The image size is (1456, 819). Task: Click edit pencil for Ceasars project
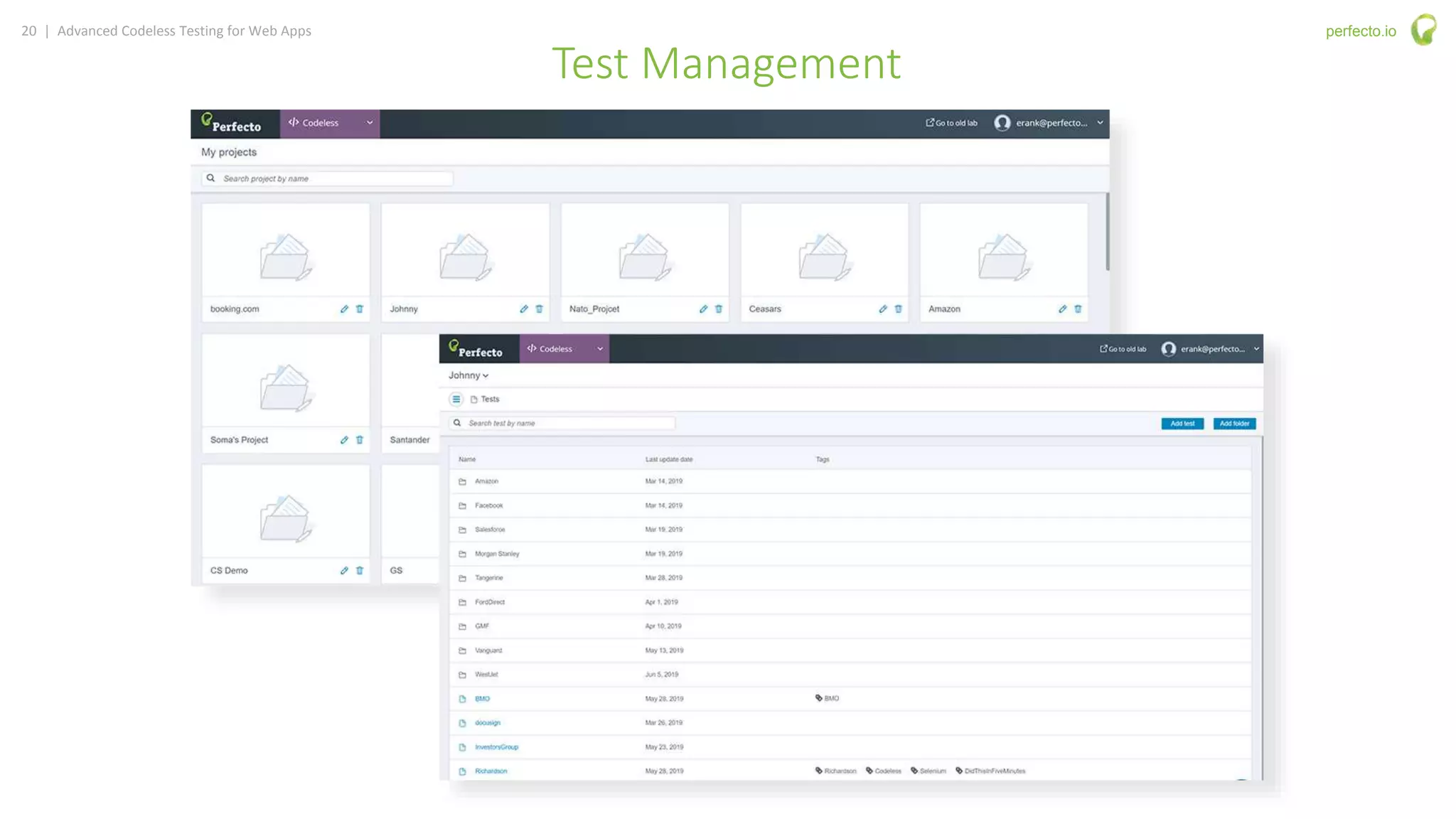tap(883, 309)
